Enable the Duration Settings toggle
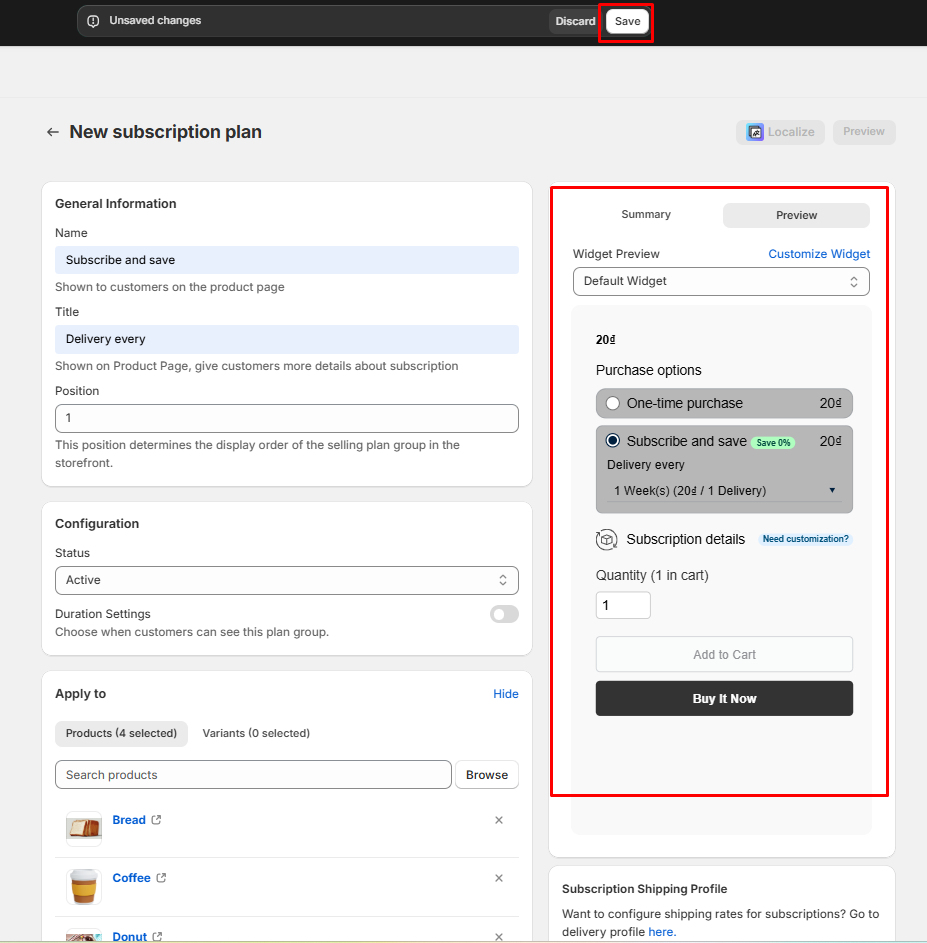 coord(504,614)
